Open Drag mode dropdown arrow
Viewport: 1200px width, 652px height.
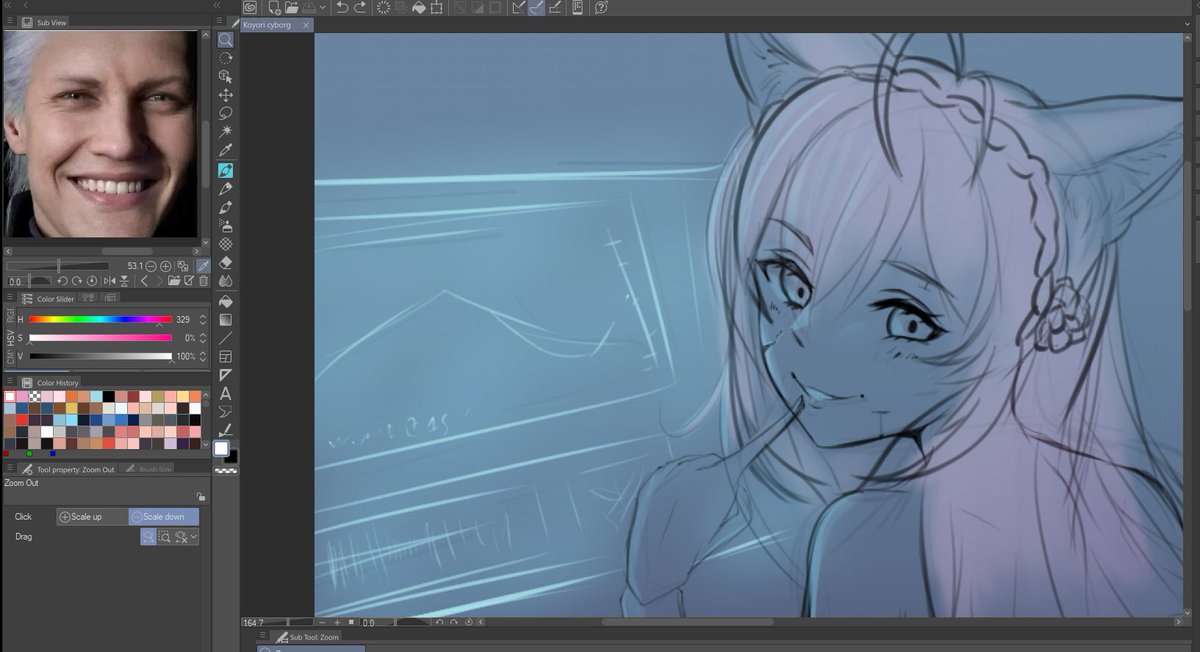click(x=194, y=537)
